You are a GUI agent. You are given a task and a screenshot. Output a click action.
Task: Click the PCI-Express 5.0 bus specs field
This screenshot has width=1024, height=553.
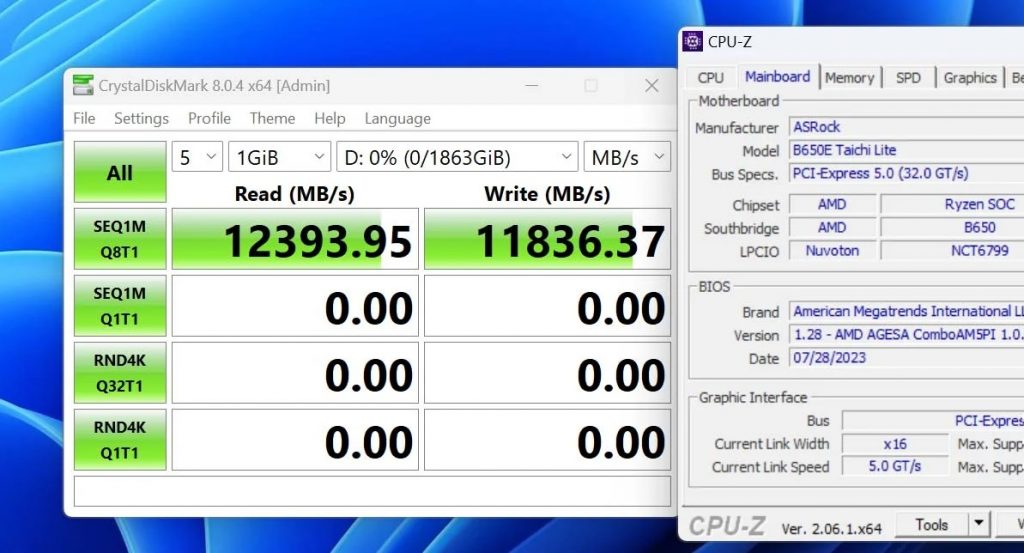coord(906,174)
